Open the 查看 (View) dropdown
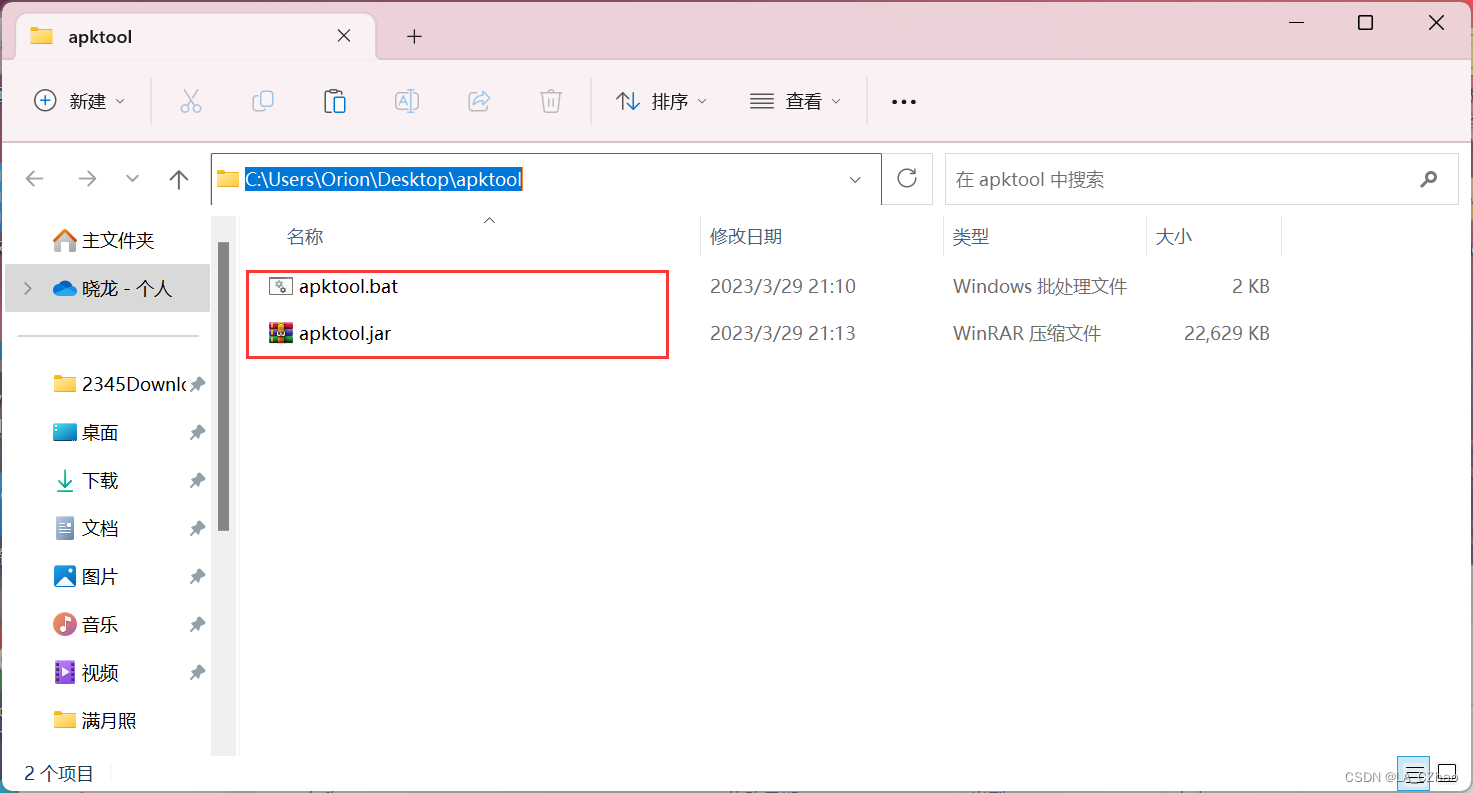 click(x=795, y=101)
